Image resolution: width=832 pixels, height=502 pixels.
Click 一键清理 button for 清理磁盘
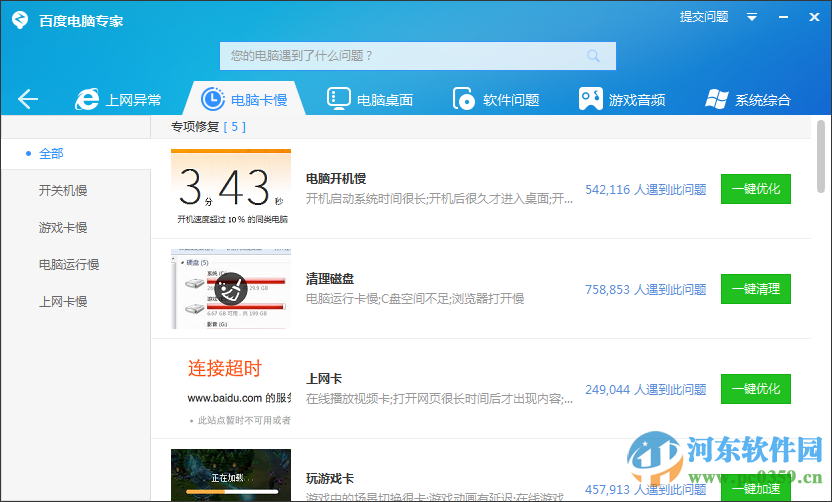756,289
